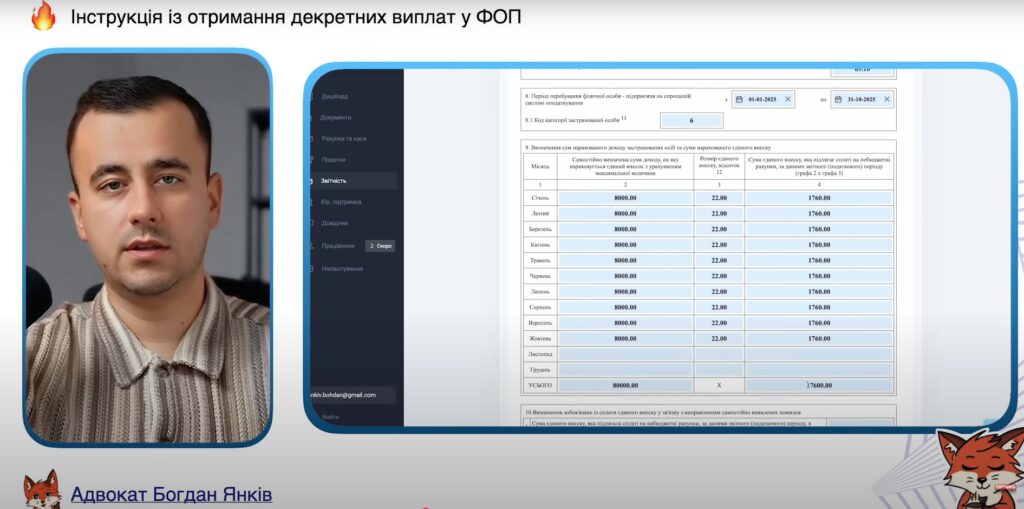Viewport: 1024px width, 509px height.
Task: Open calendar icon in 31-10-2025 date field
Action: 839,99
